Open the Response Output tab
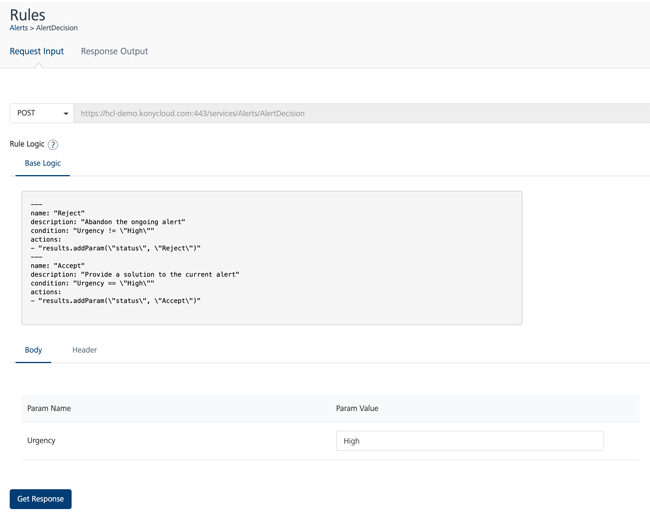Viewport: 650px width, 516px height. pos(114,51)
